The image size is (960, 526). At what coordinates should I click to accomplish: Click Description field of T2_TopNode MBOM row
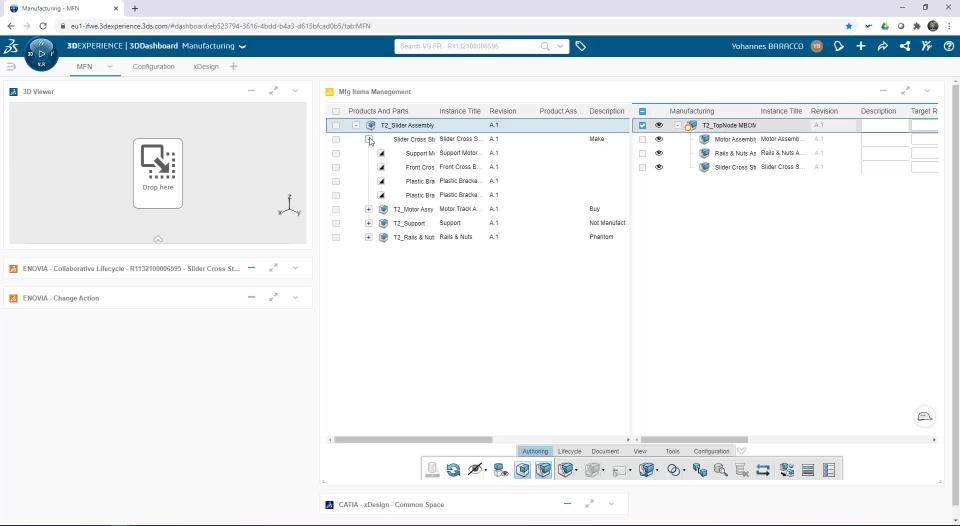pyautogui.click(x=884, y=126)
